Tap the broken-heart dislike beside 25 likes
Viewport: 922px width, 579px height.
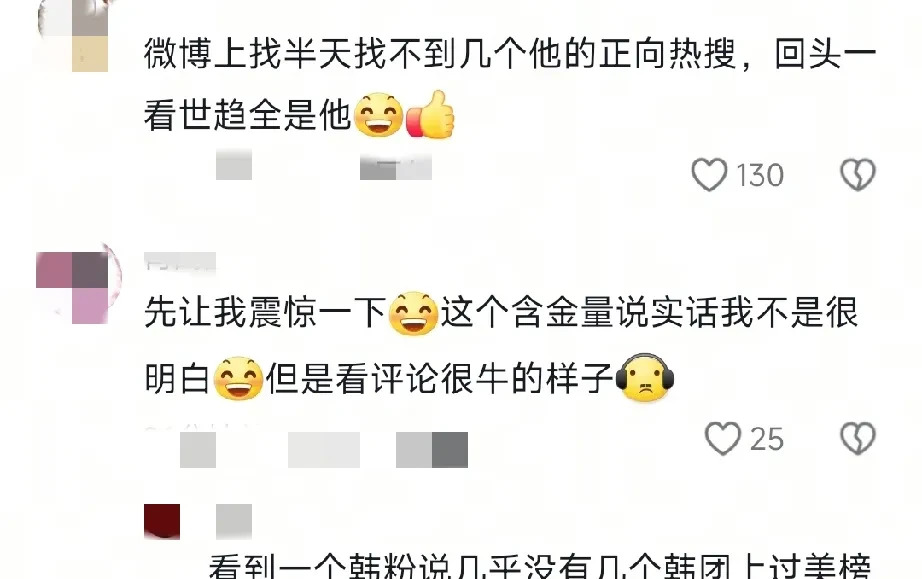[858, 439]
